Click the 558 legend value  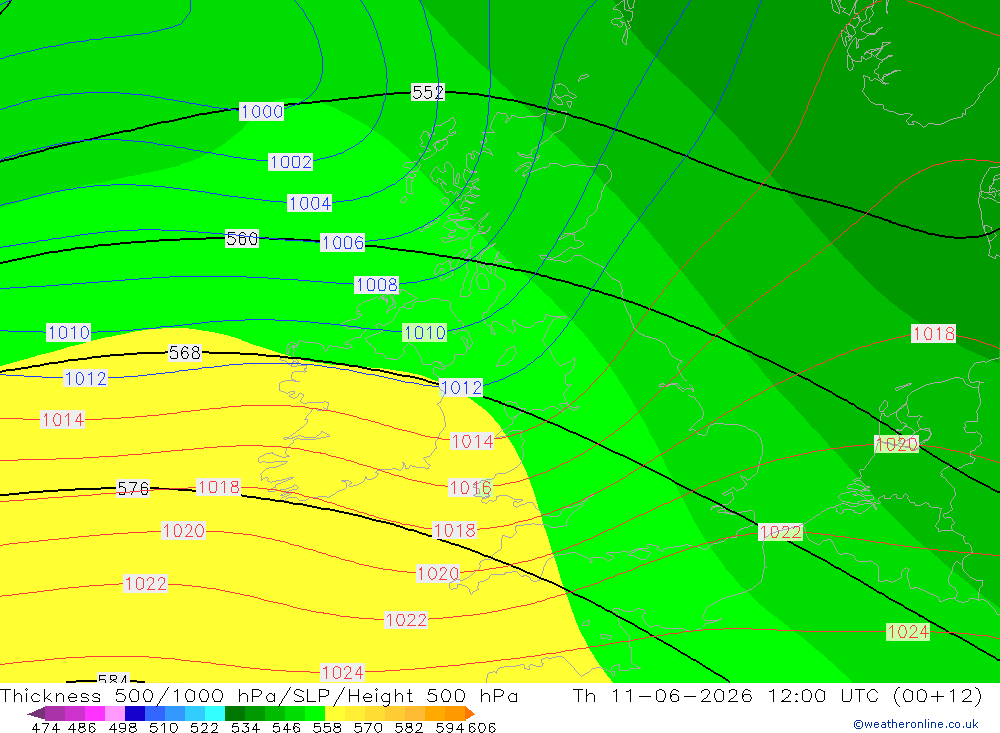tap(327, 728)
